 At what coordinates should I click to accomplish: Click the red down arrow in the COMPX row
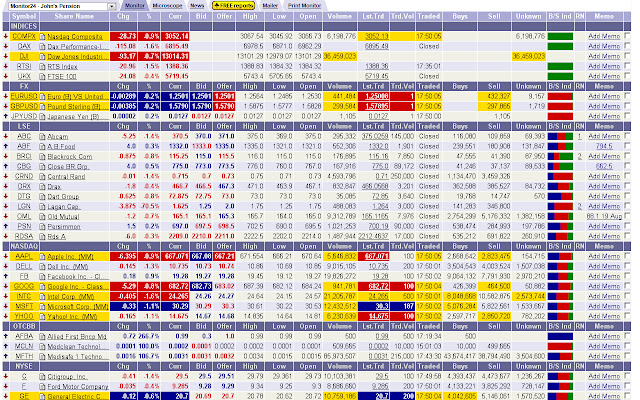tap(6, 36)
